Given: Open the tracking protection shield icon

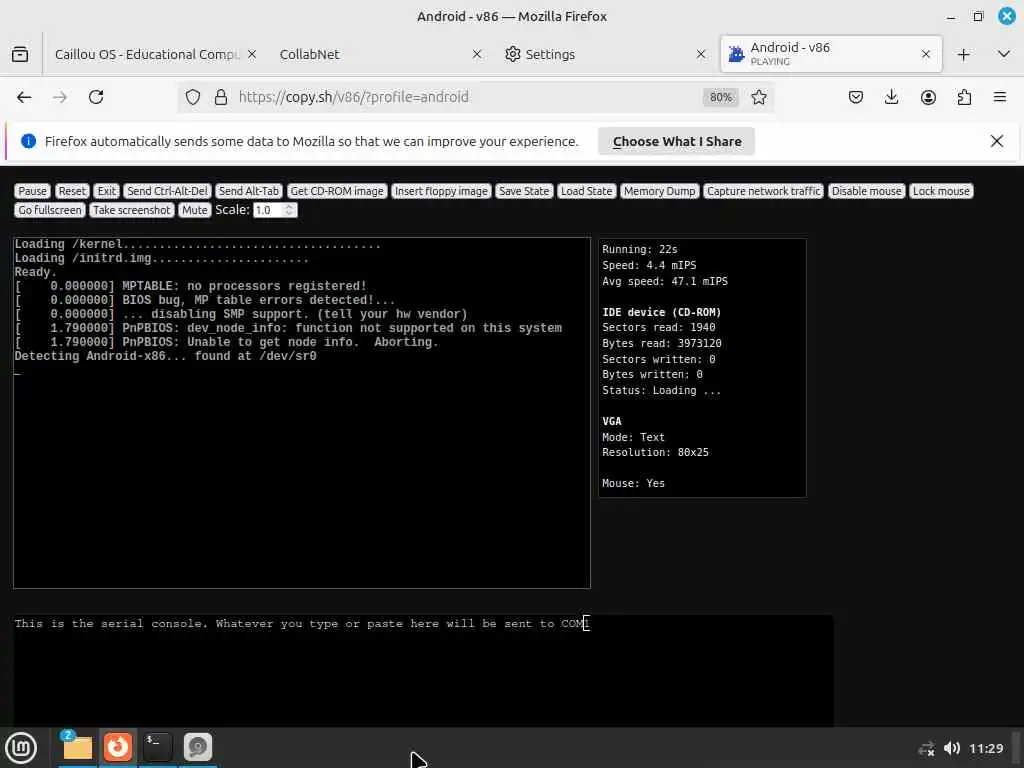Looking at the screenshot, I should (x=193, y=97).
